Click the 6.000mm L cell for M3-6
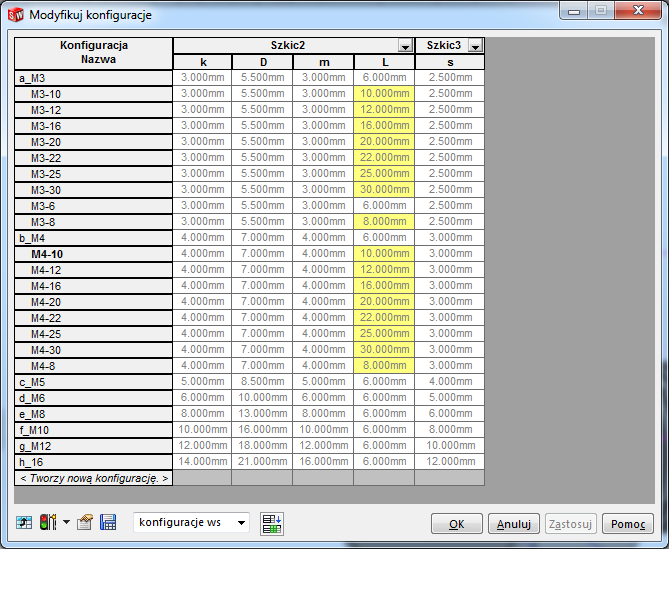Viewport: 669px width, 600px height. point(384,205)
